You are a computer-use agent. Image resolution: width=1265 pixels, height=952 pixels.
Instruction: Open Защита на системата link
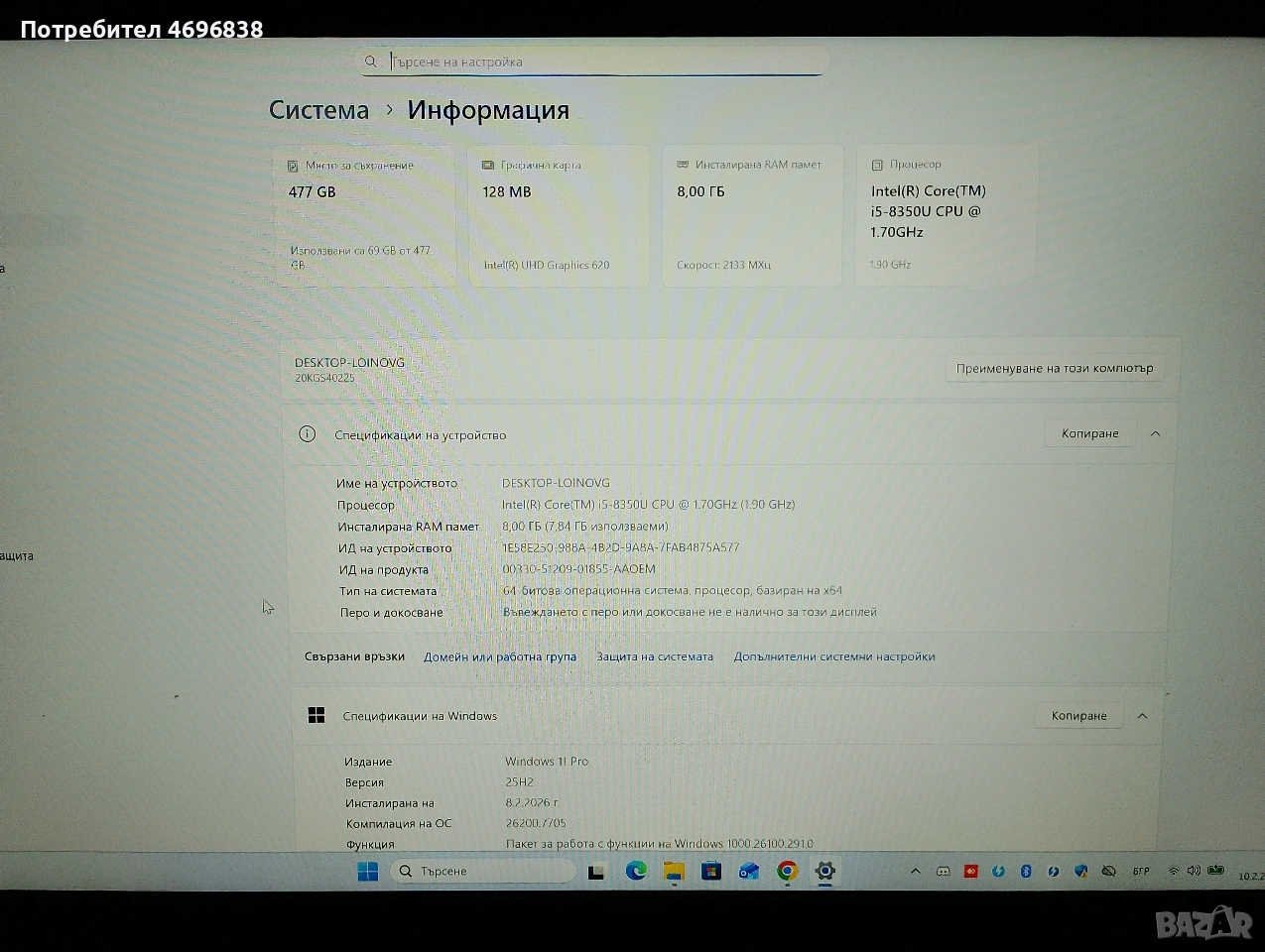654,656
